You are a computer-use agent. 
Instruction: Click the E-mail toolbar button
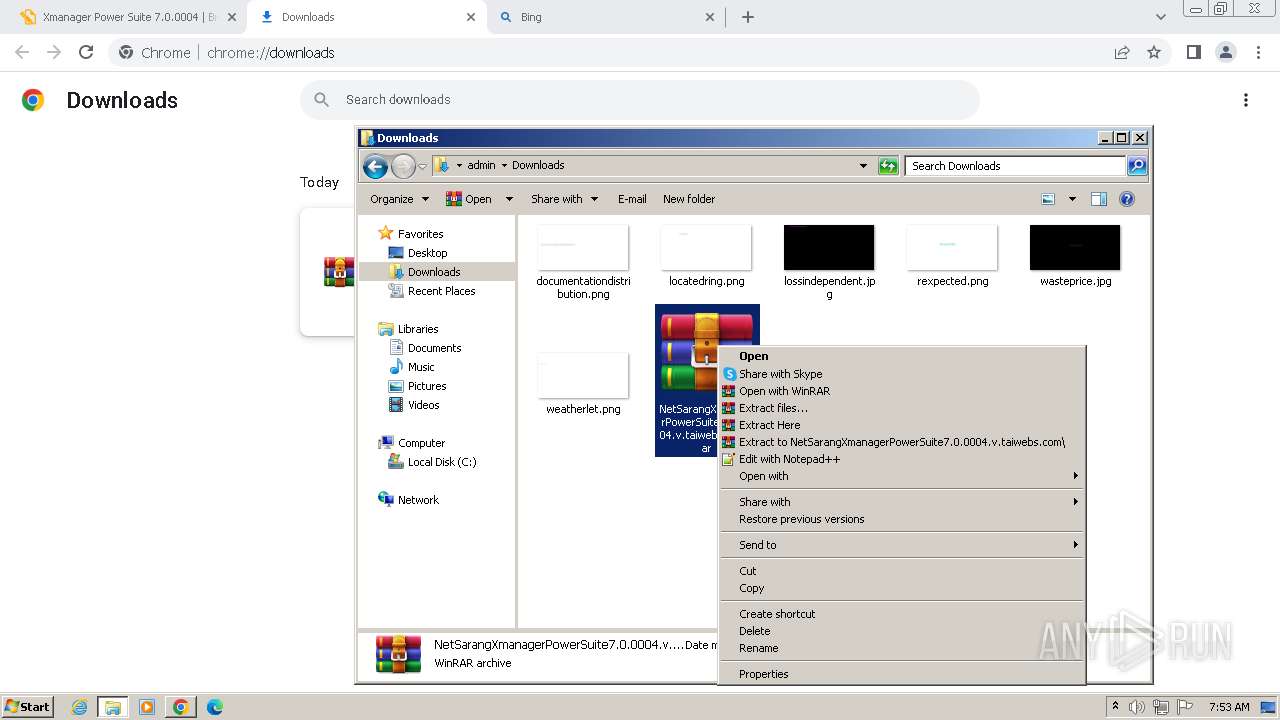point(632,199)
